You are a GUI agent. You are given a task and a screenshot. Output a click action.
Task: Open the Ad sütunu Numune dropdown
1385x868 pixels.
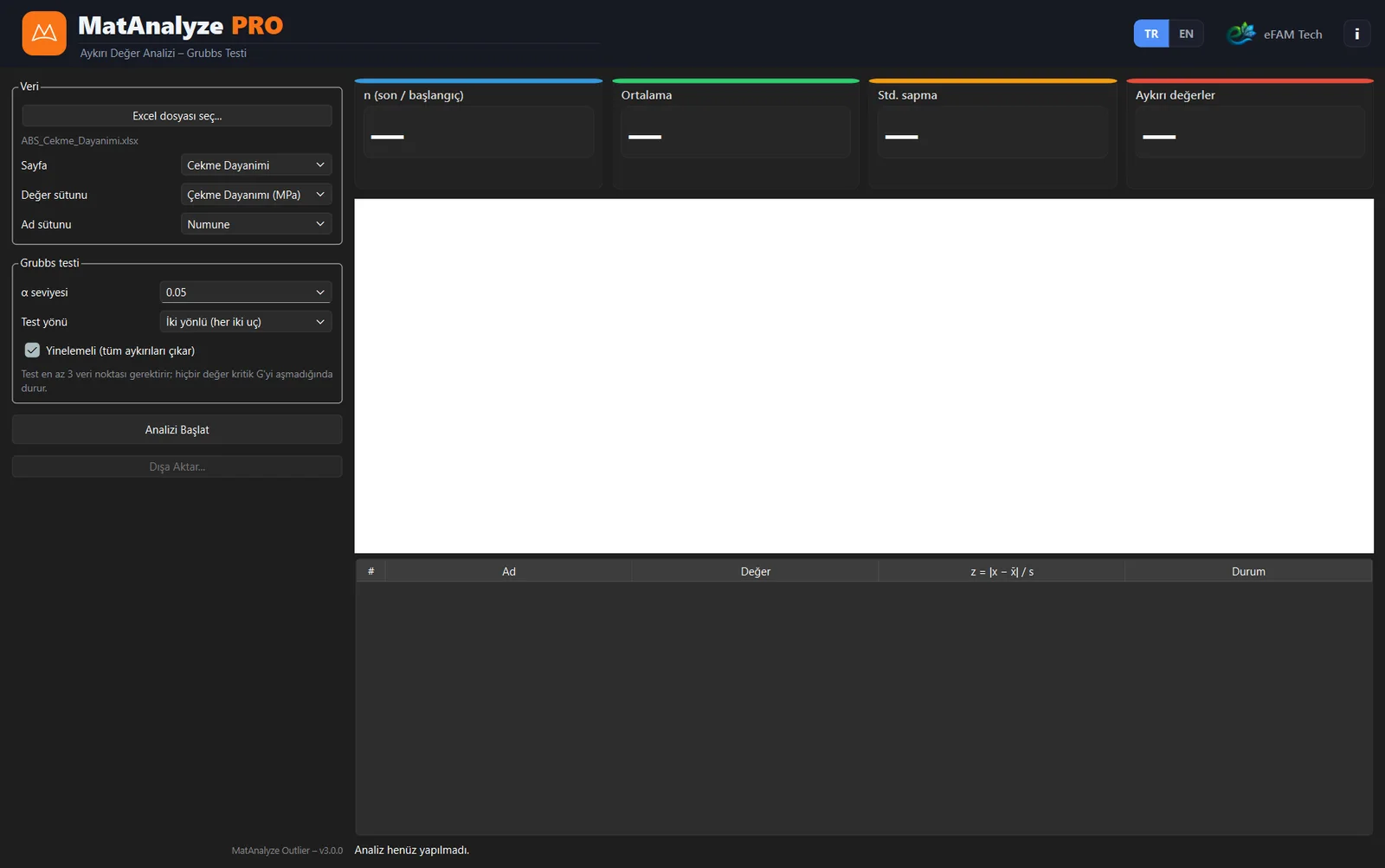click(x=256, y=224)
